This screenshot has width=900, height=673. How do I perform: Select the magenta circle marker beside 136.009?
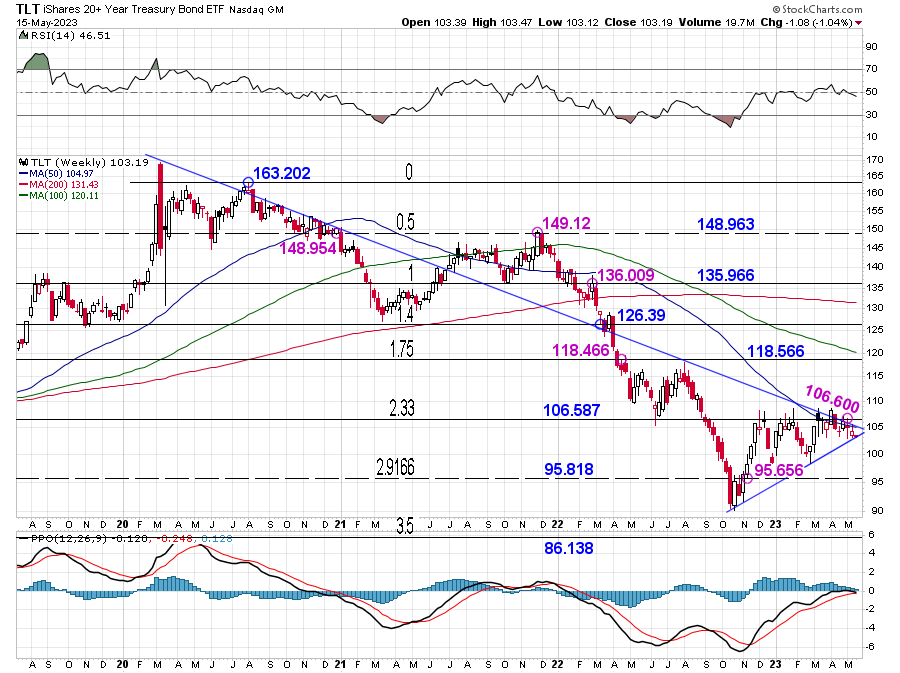pyautogui.click(x=593, y=283)
